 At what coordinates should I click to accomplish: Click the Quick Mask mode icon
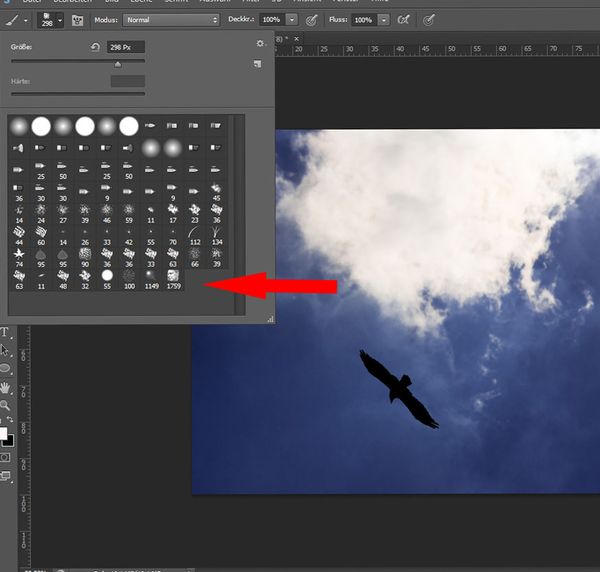[5, 457]
